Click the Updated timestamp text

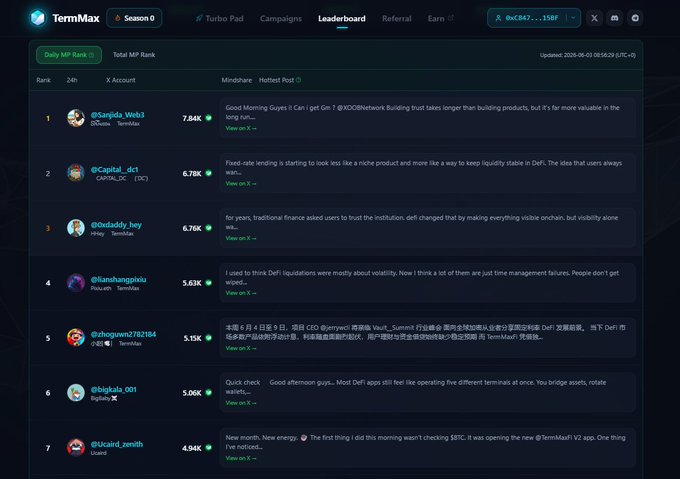pyautogui.click(x=588, y=55)
